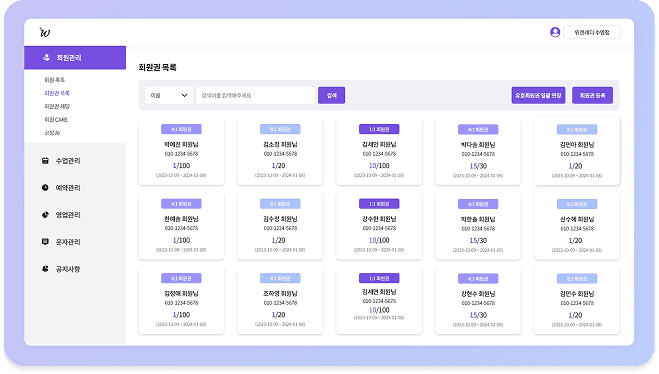Click the W logo in the header
Screen dimensions: 659x374
pos(45,32)
